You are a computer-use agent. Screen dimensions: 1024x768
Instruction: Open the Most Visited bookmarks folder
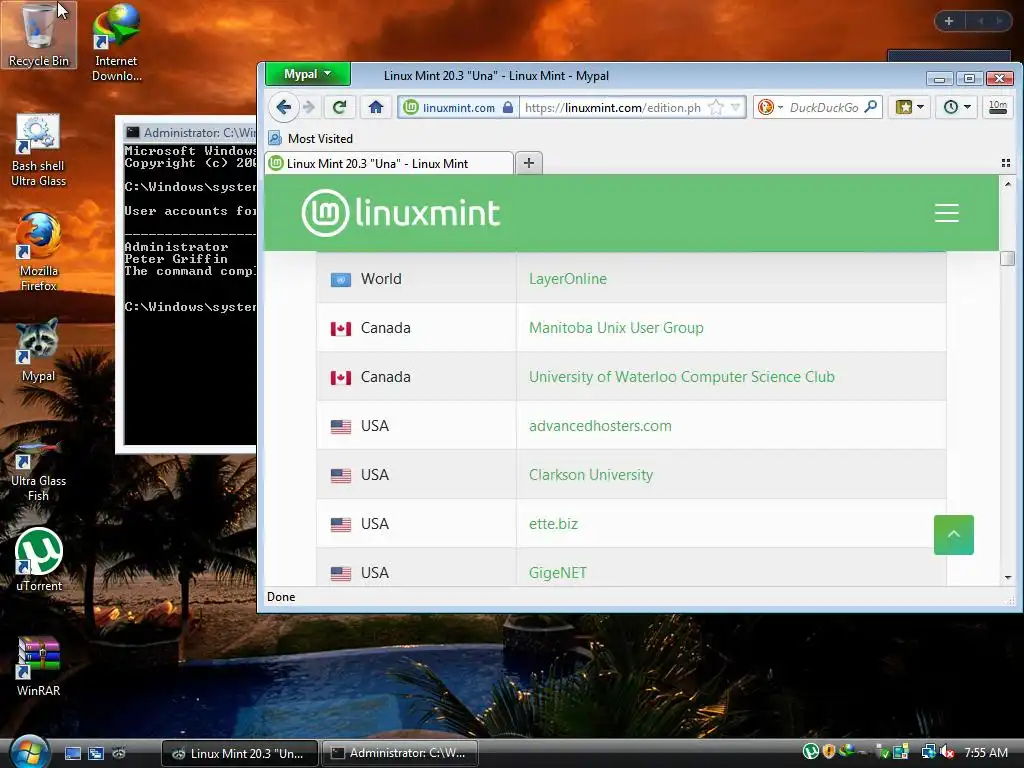tap(311, 138)
